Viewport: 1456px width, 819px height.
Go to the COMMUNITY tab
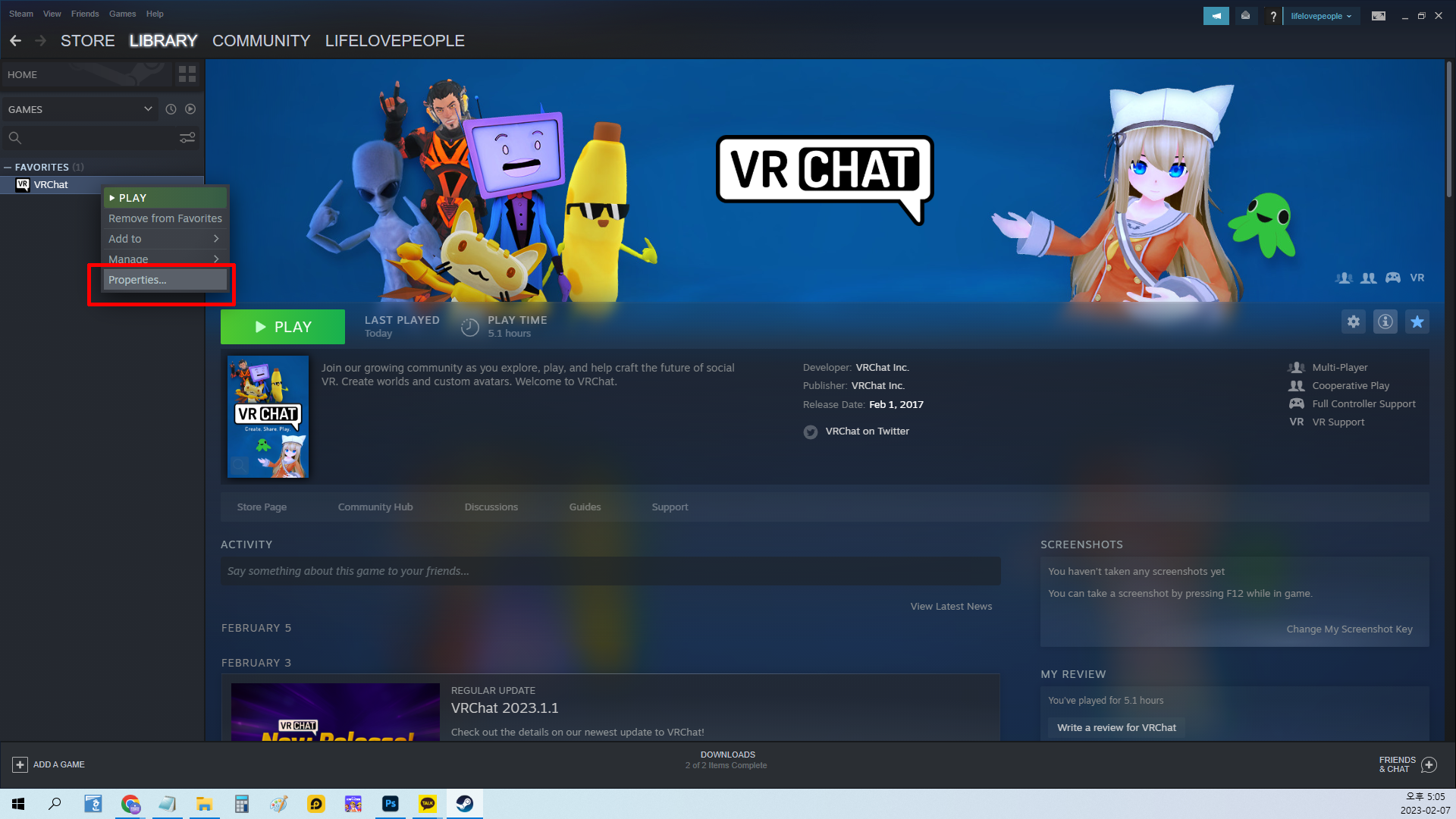(x=262, y=41)
